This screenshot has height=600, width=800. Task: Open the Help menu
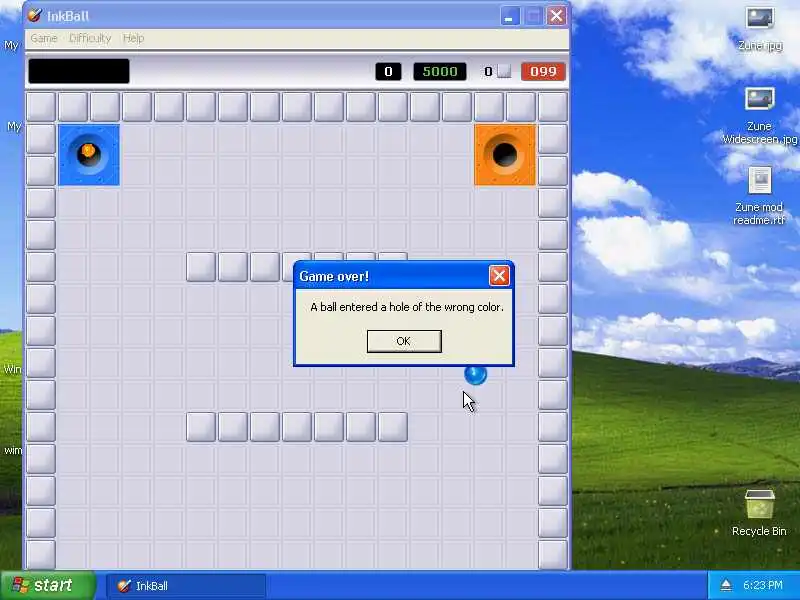(x=133, y=38)
